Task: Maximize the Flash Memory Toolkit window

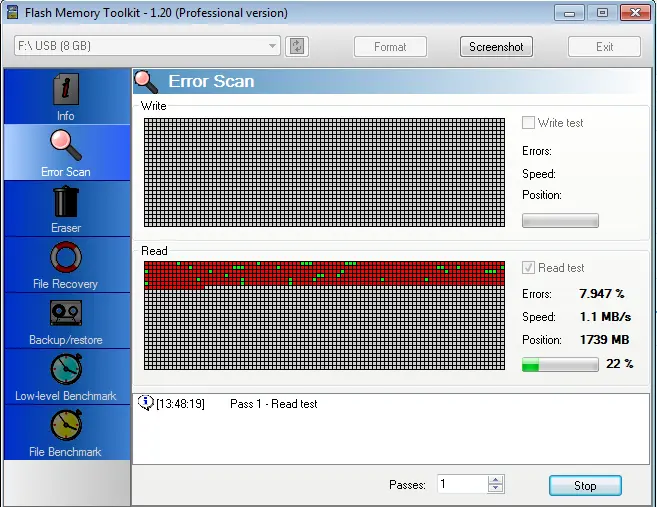Action: [602, 13]
